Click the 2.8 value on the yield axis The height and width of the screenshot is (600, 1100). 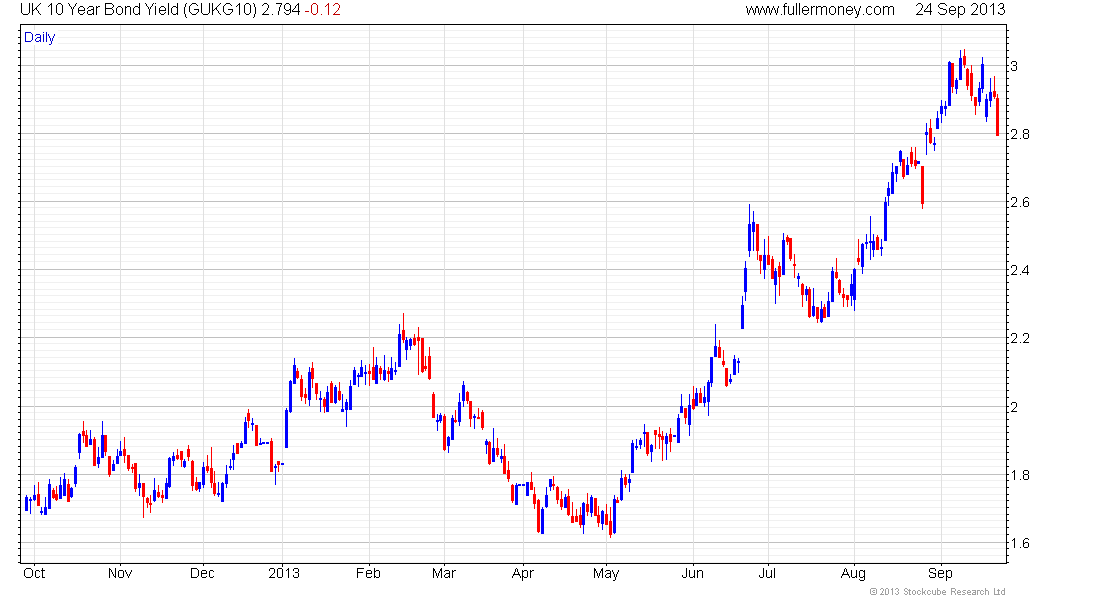point(1020,134)
